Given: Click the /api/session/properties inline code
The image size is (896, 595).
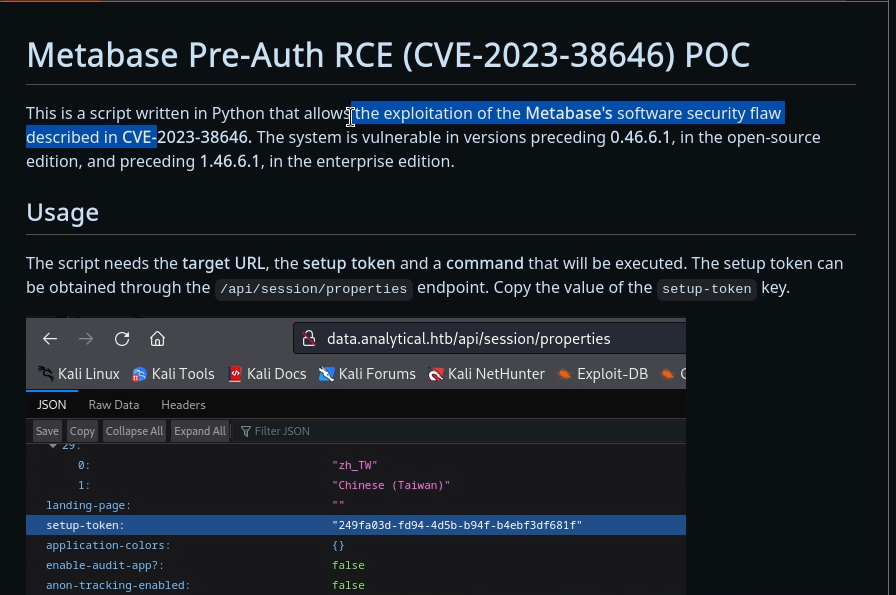Looking at the screenshot, I should click(314, 289).
